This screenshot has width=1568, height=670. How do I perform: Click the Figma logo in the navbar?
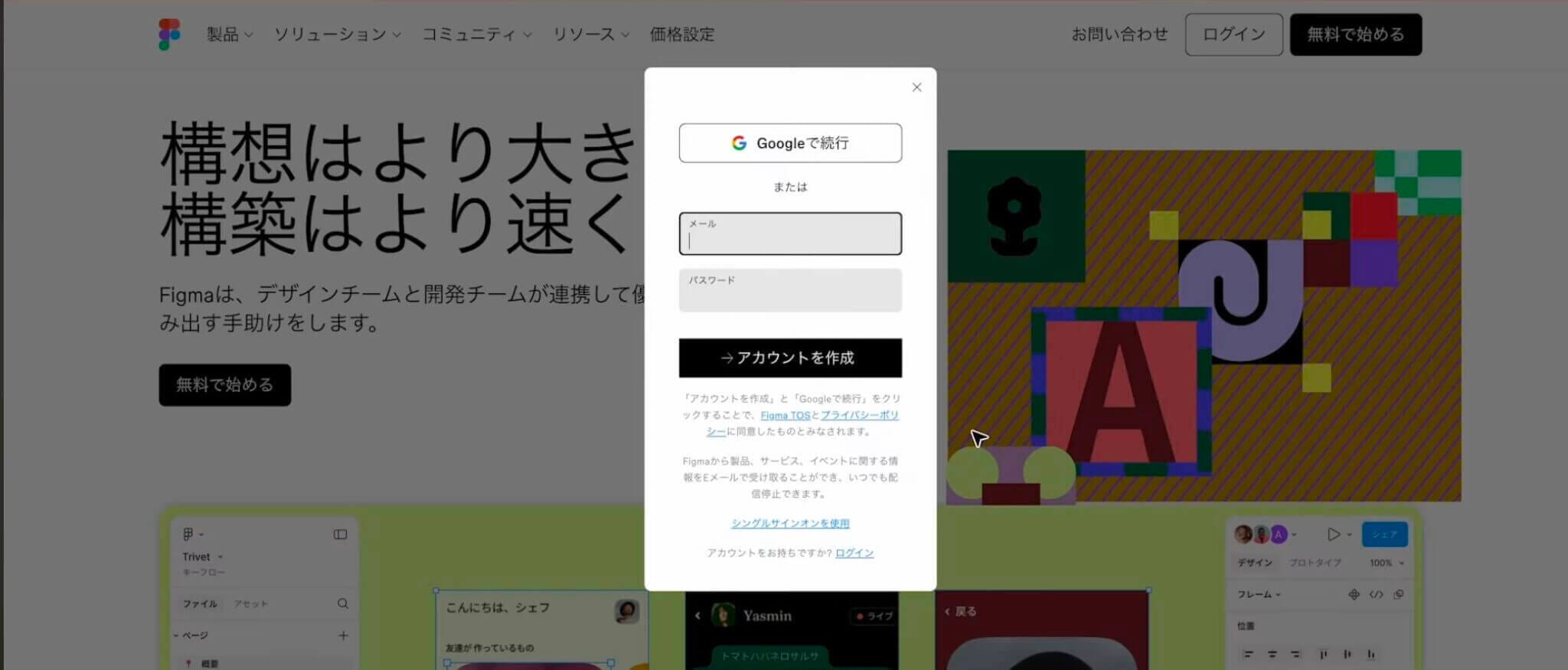(x=169, y=34)
